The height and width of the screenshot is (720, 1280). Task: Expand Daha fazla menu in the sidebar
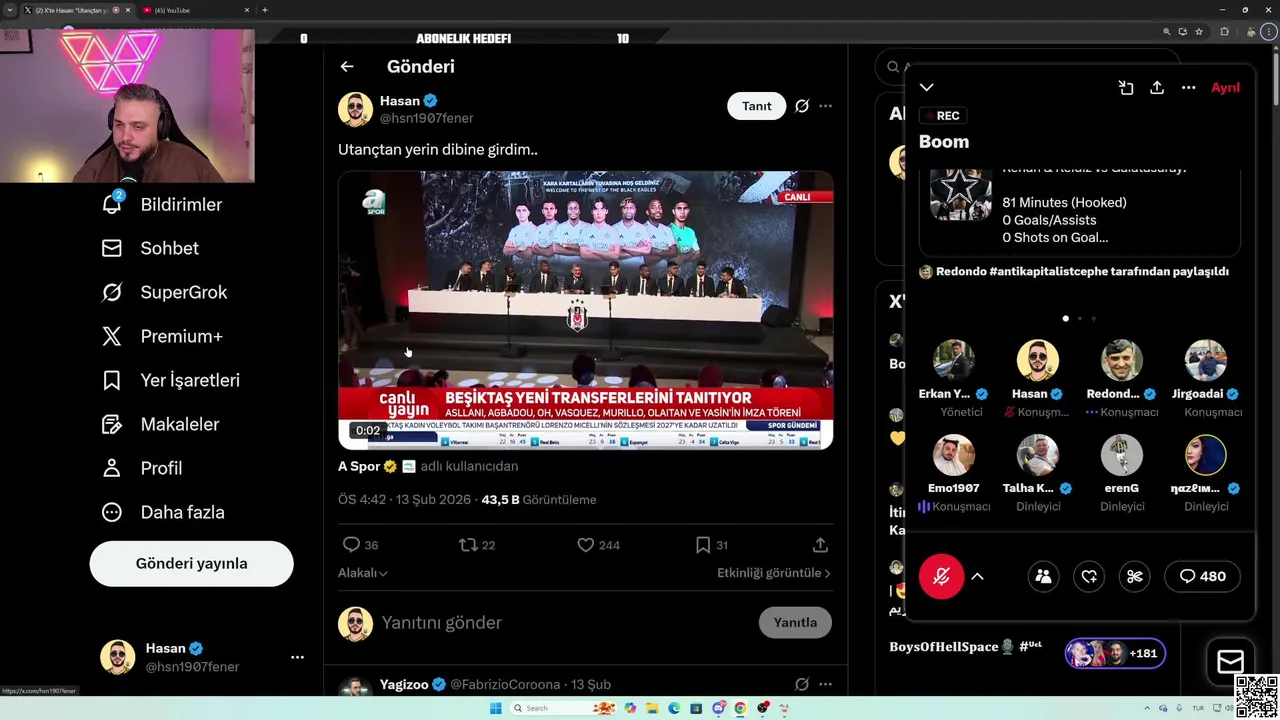point(163,512)
